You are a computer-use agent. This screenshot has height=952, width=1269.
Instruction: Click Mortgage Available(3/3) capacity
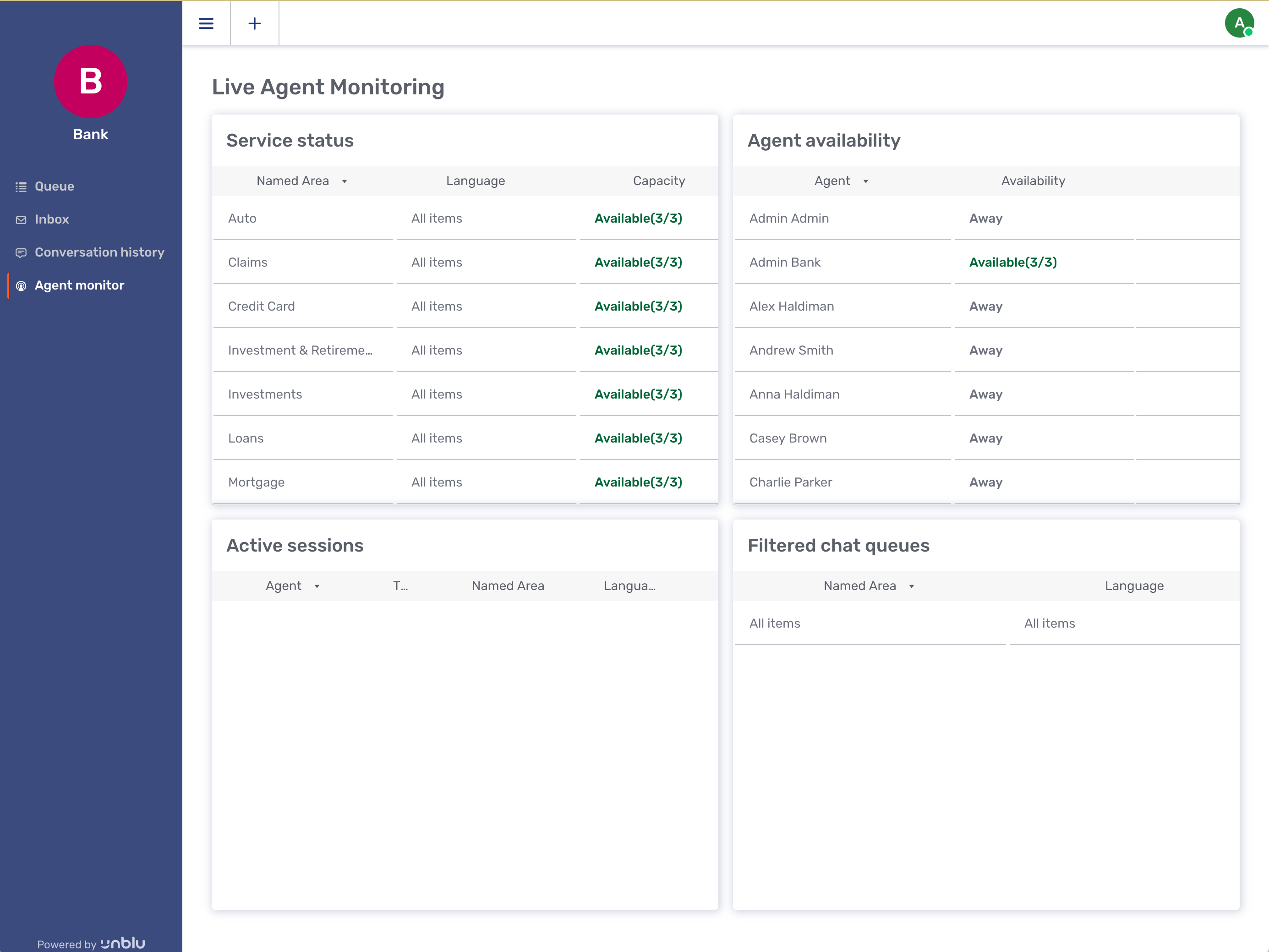click(638, 482)
